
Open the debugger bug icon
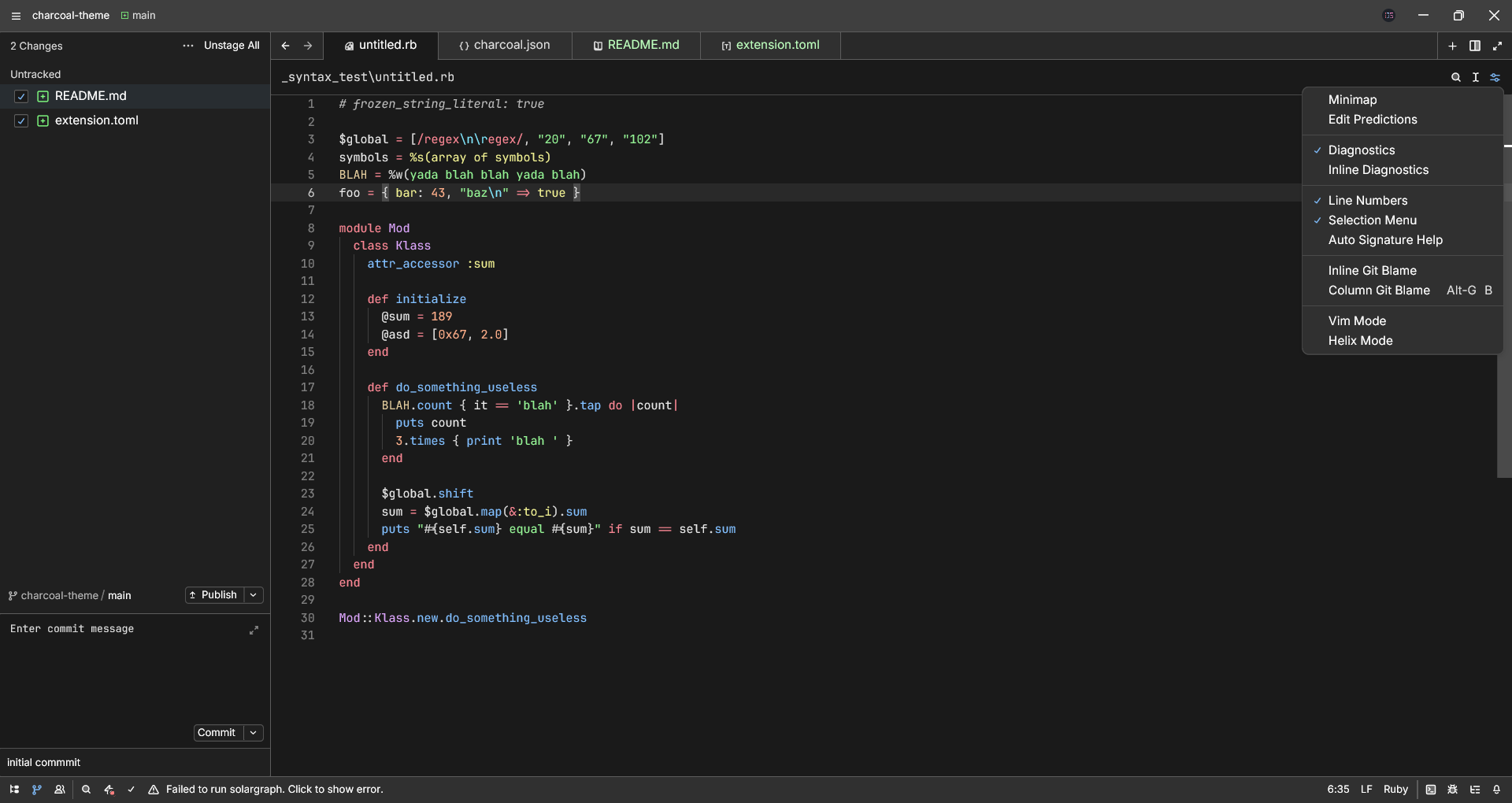[1453, 789]
